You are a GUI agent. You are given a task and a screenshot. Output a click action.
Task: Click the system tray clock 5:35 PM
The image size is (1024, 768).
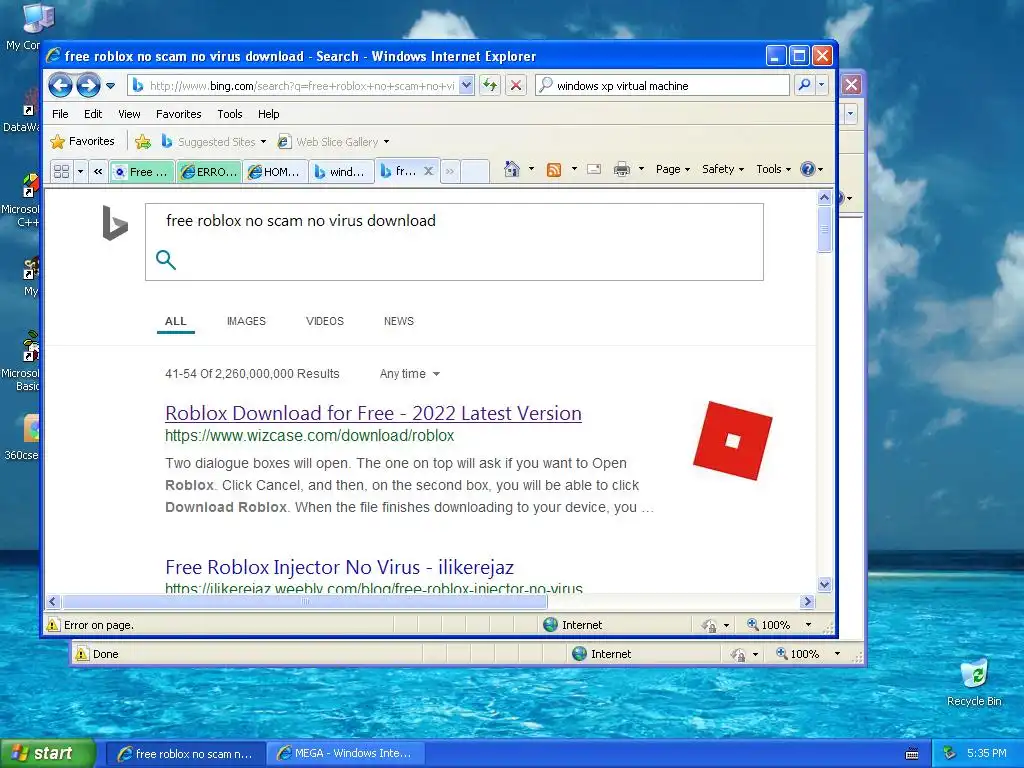[987, 753]
